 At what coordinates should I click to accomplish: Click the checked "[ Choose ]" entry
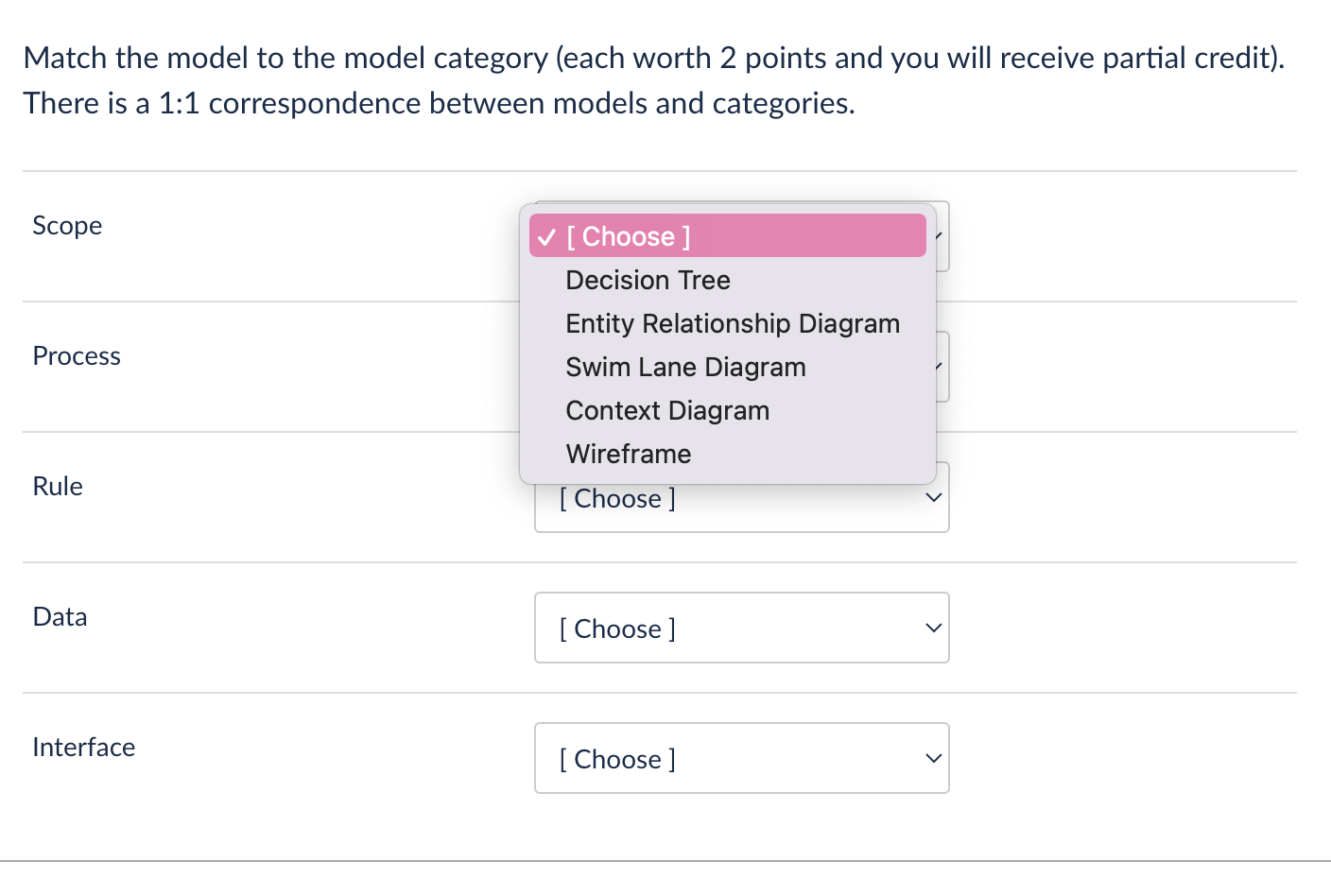click(x=627, y=236)
